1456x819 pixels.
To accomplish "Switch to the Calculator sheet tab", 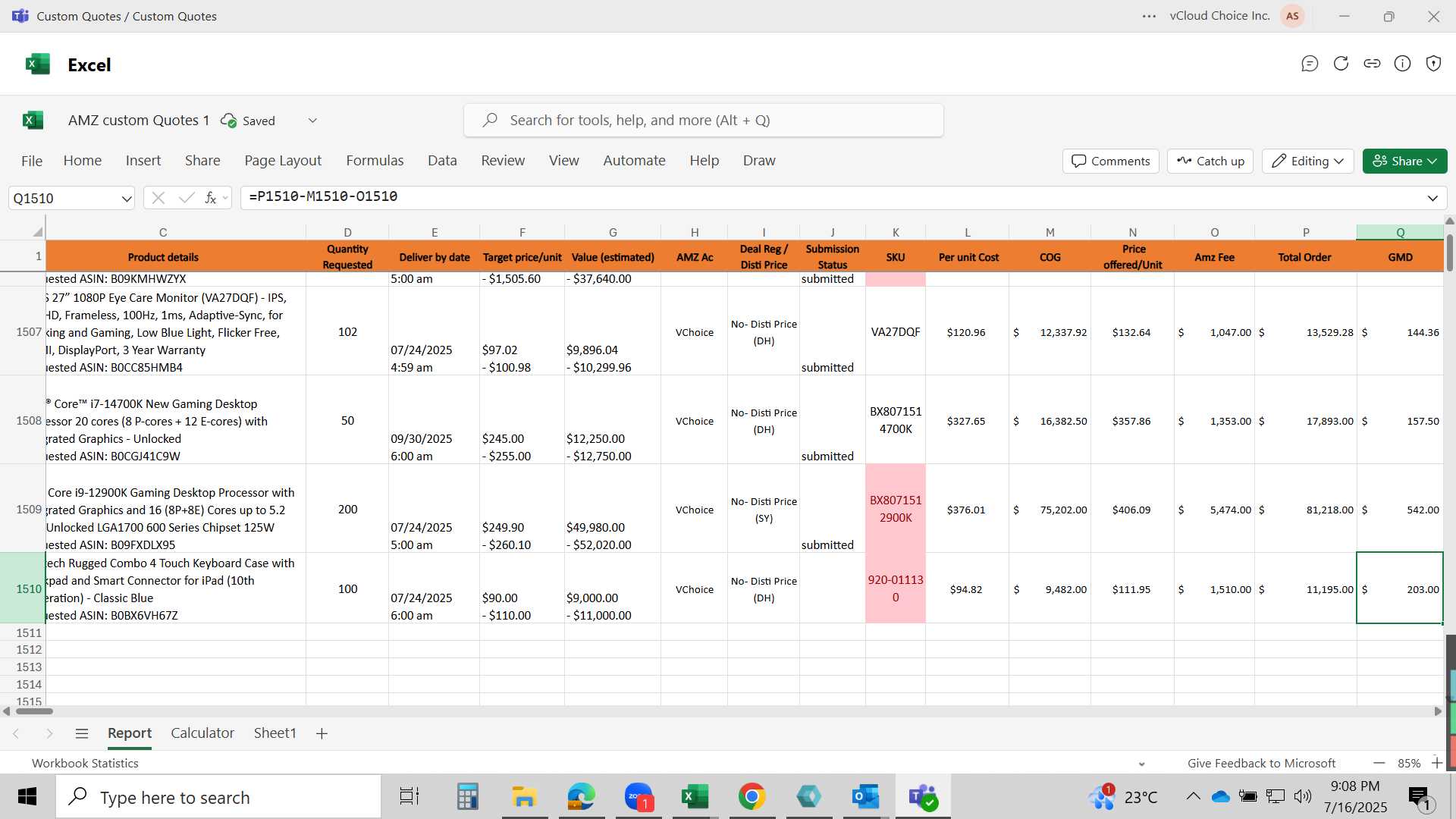I will tap(202, 733).
